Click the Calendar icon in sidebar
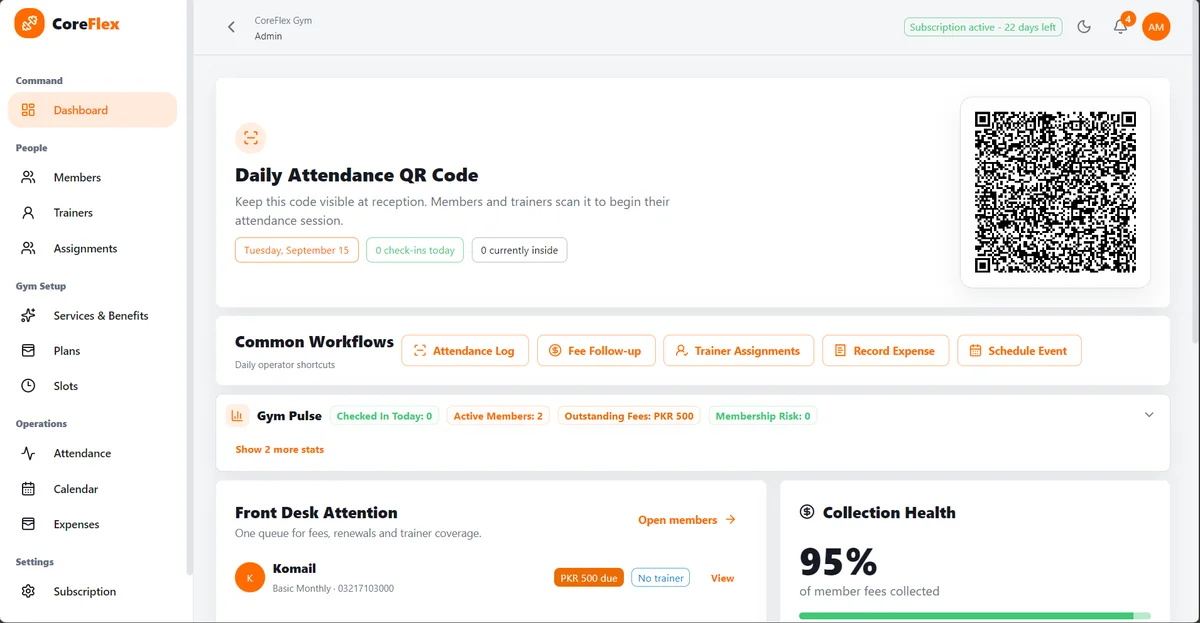The height and width of the screenshot is (623, 1200). (x=28, y=489)
